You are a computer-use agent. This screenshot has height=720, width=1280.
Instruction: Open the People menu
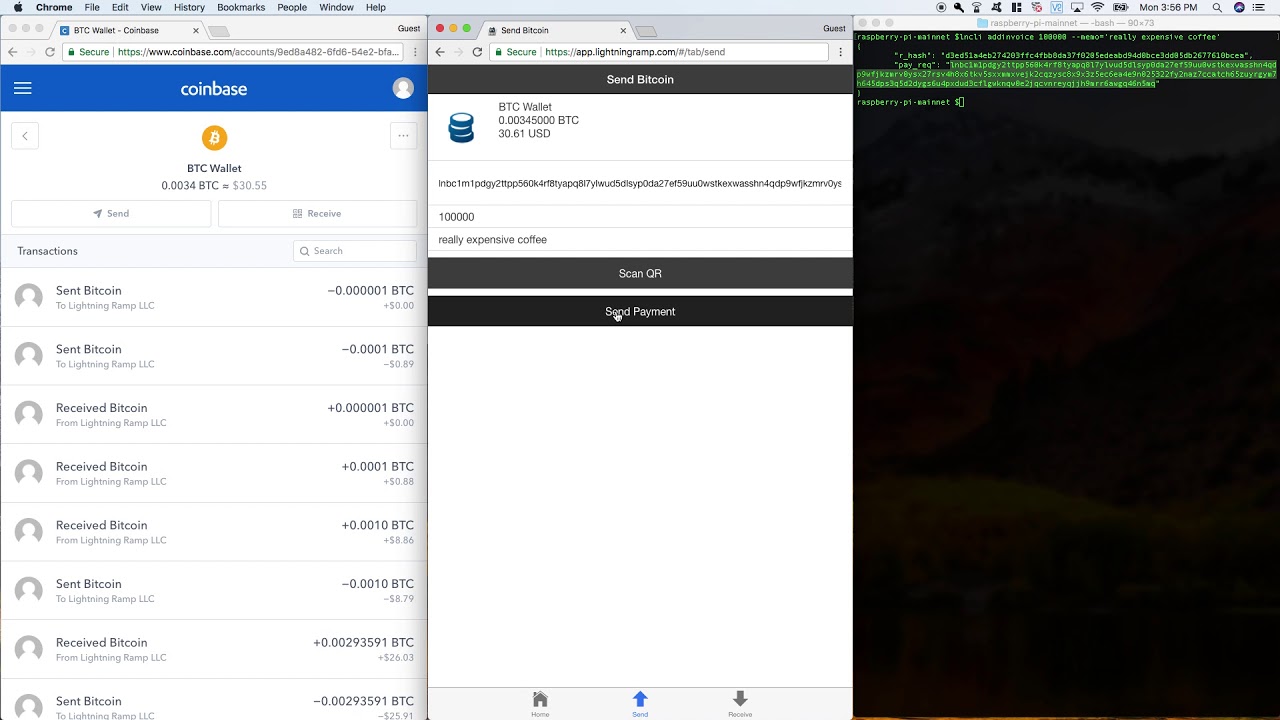click(x=292, y=7)
